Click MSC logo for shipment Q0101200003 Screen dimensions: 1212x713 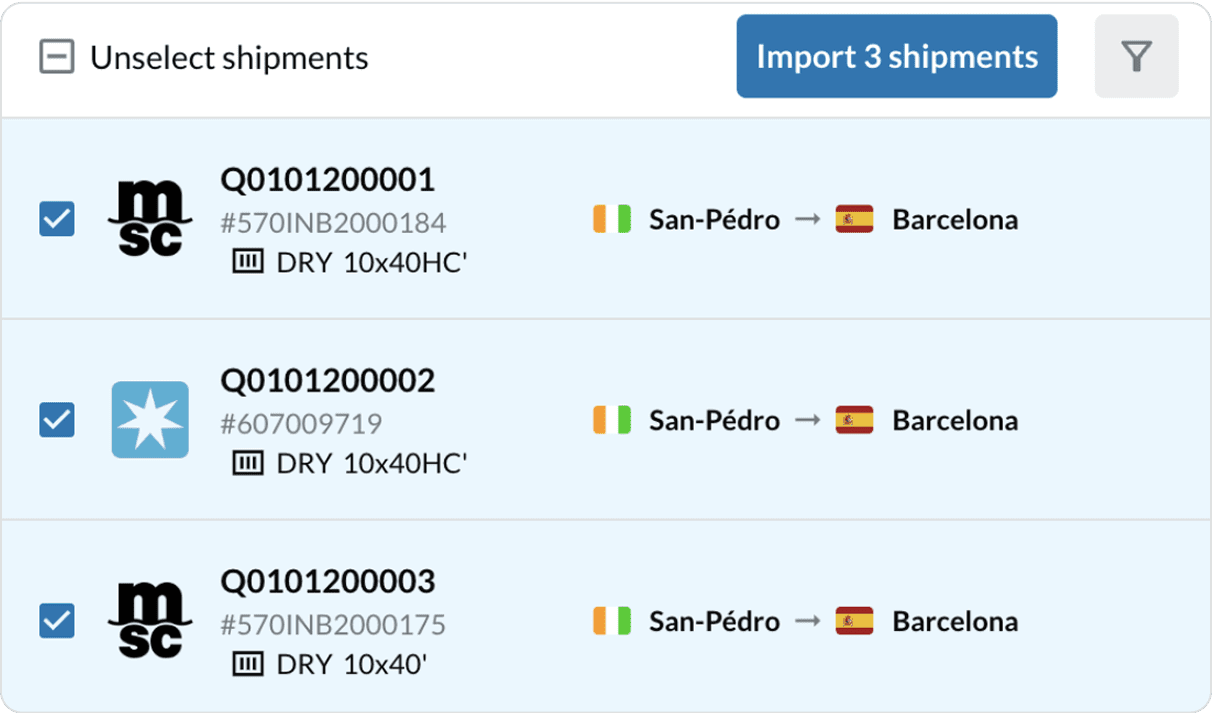click(x=150, y=621)
